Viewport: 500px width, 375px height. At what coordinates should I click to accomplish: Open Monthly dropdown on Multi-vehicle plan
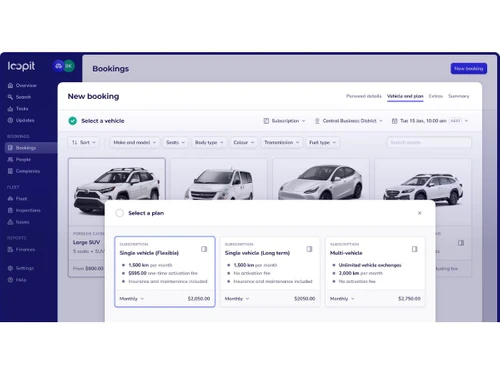[342, 299]
